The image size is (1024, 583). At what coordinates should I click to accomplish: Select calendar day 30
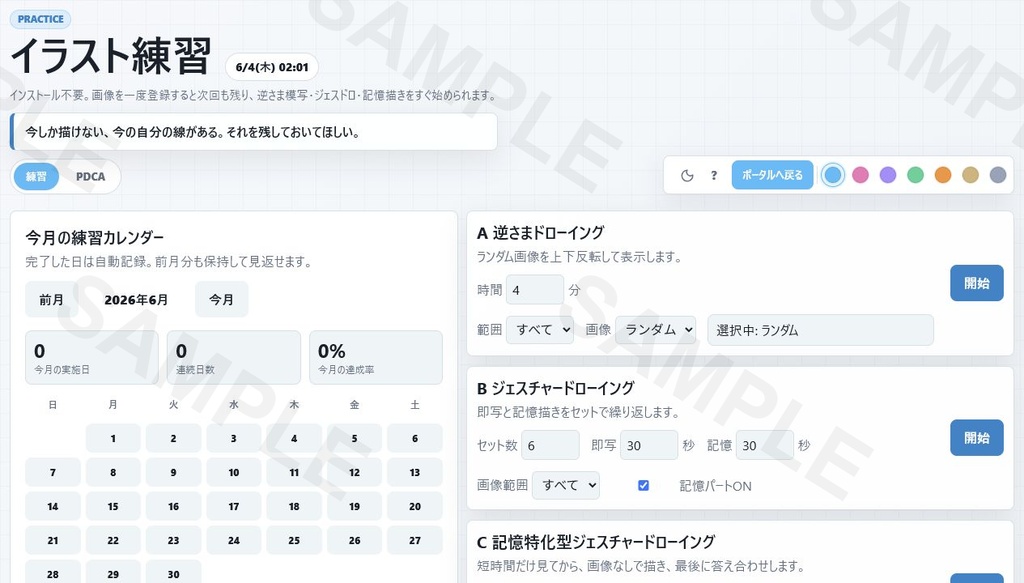173,573
